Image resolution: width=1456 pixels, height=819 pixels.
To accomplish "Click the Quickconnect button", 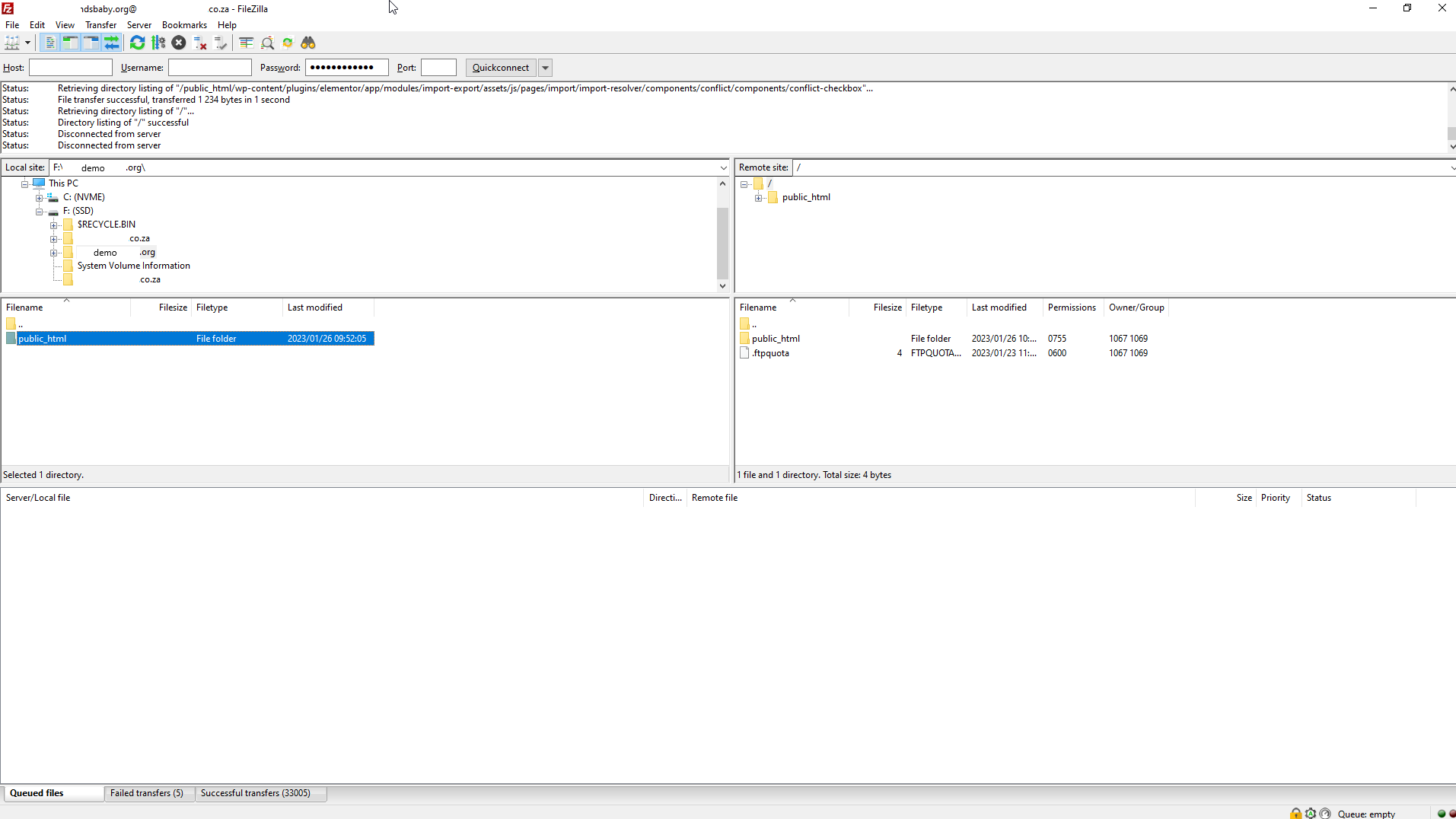I will [x=501, y=68].
